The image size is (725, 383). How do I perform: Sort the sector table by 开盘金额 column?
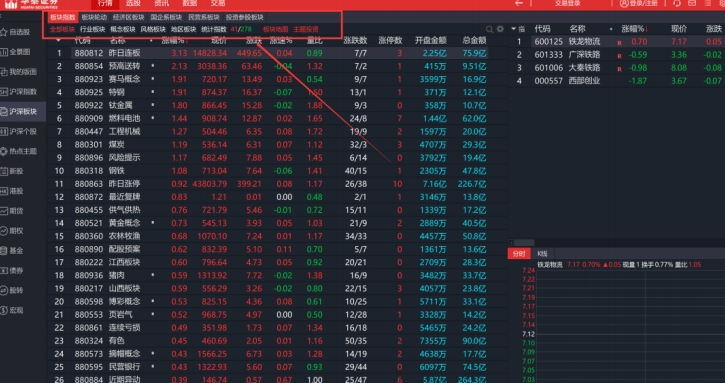coord(430,41)
